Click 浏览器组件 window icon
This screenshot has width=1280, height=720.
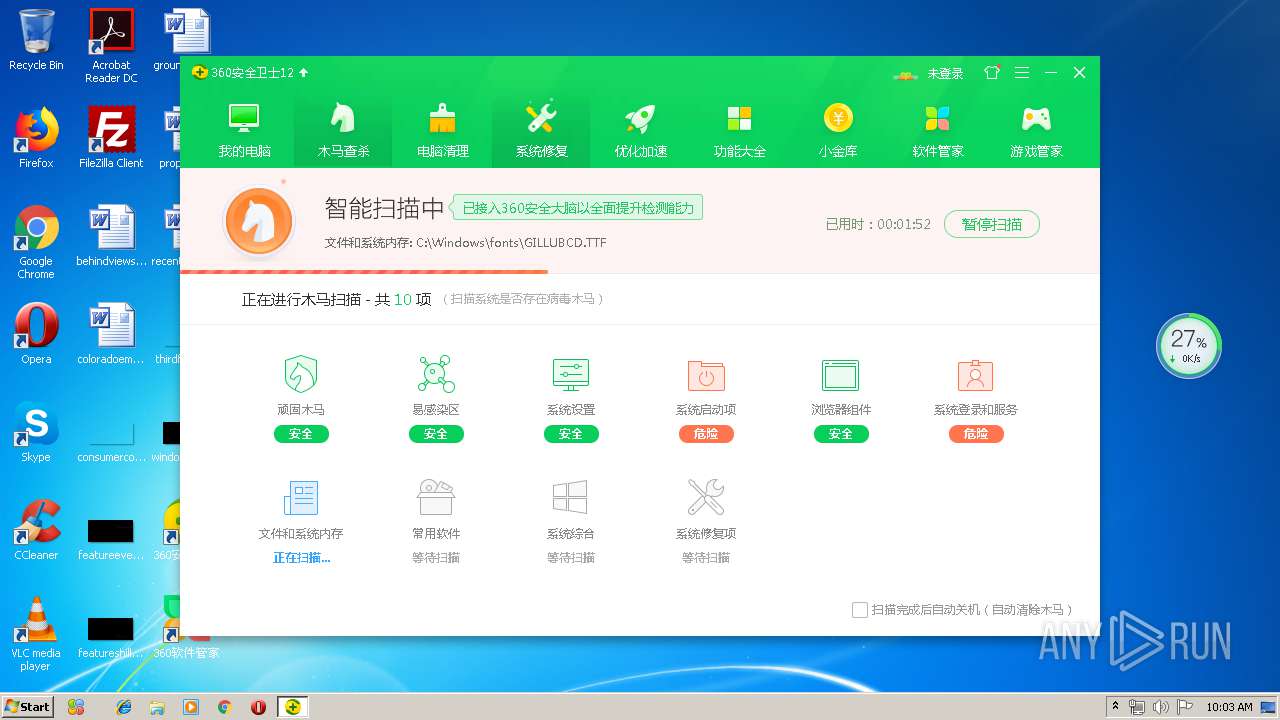tap(841, 375)
